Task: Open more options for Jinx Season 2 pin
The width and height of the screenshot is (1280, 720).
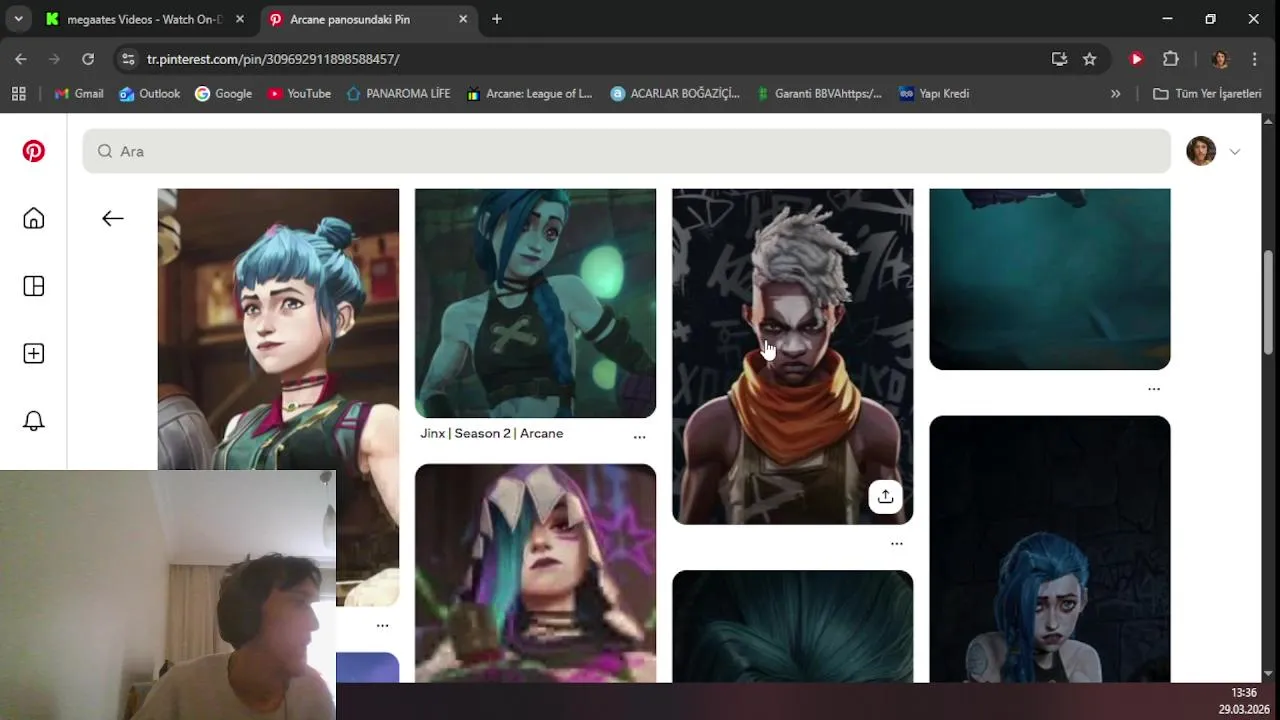Action: (639, 437)
